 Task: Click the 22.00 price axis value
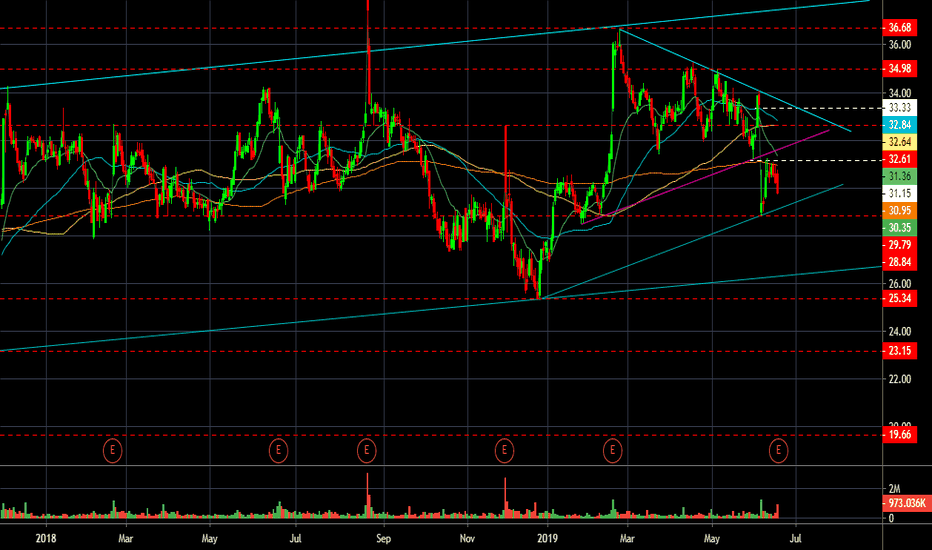[x=900, y=379]
